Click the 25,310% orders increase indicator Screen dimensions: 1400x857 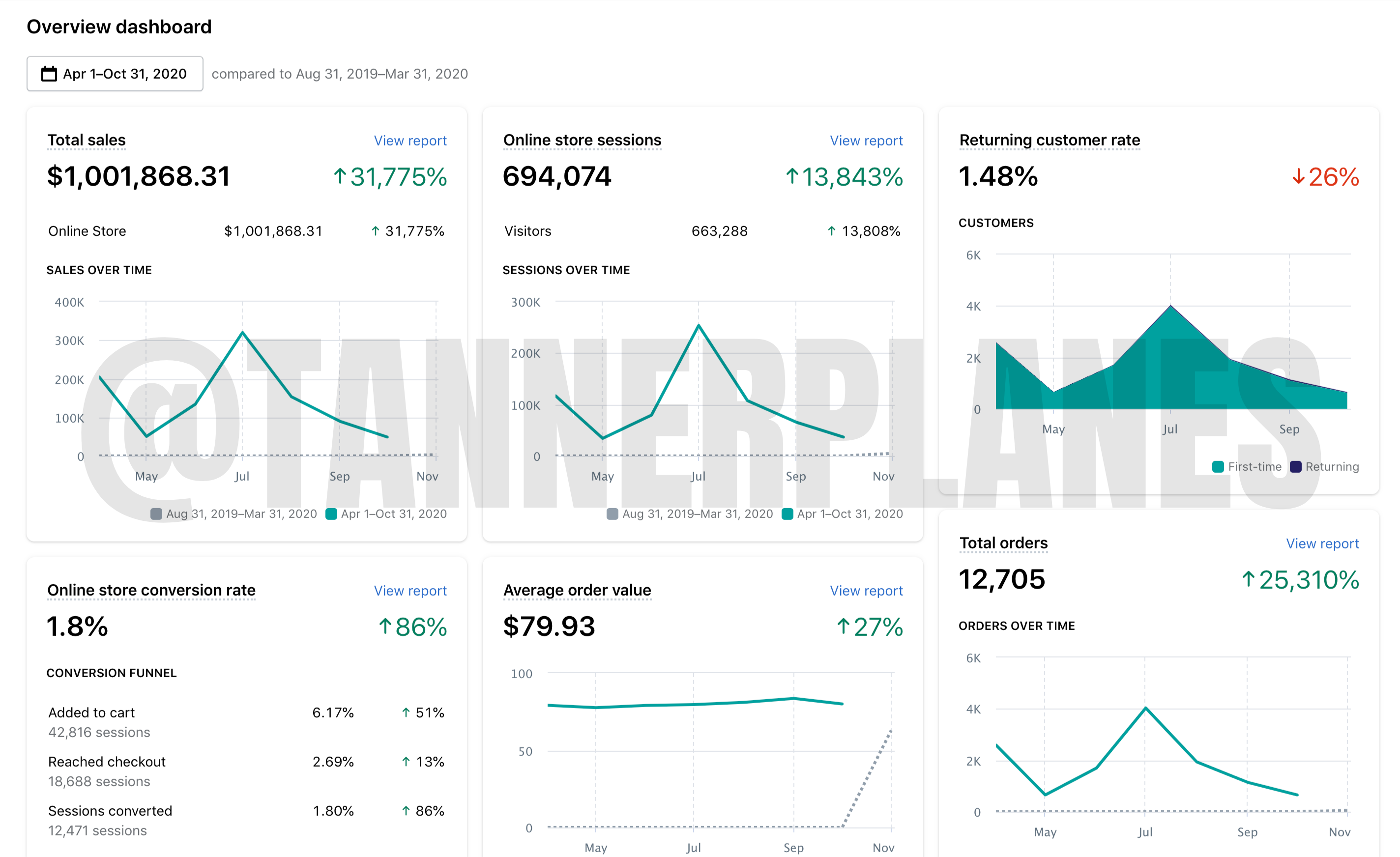tap(1300, 580)
